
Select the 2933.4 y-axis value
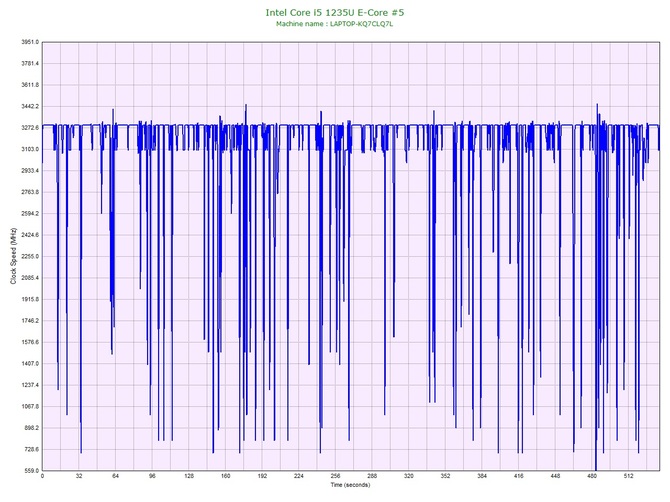point(29,171)
